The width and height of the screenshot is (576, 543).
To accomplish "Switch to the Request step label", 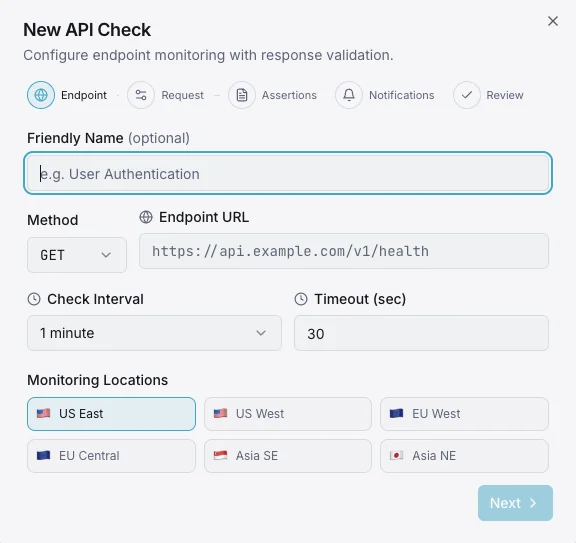I will point(182,95).
